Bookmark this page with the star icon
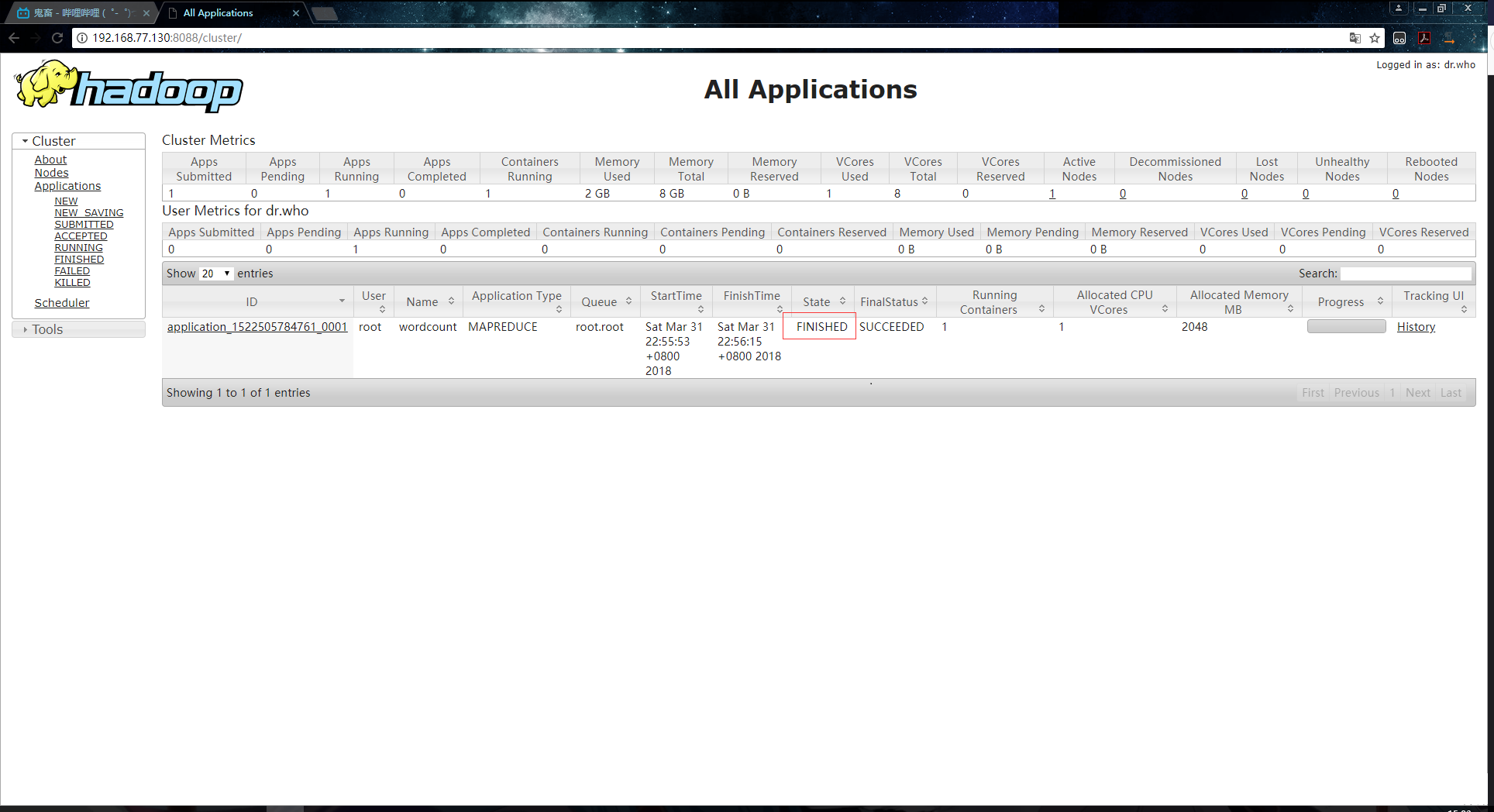This screenshot has width=1494, height=812. coord(1375,38)
